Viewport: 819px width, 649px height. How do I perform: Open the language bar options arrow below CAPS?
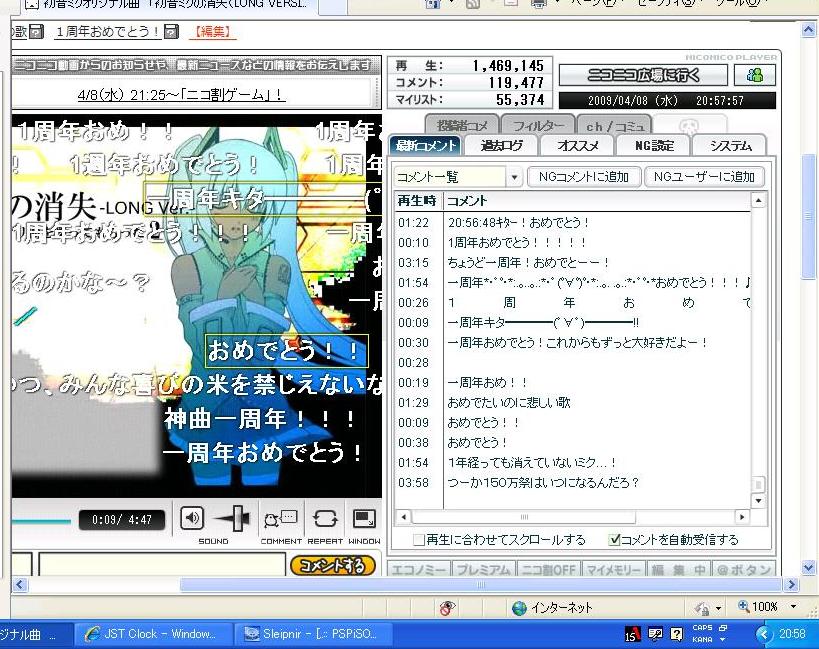723,640
